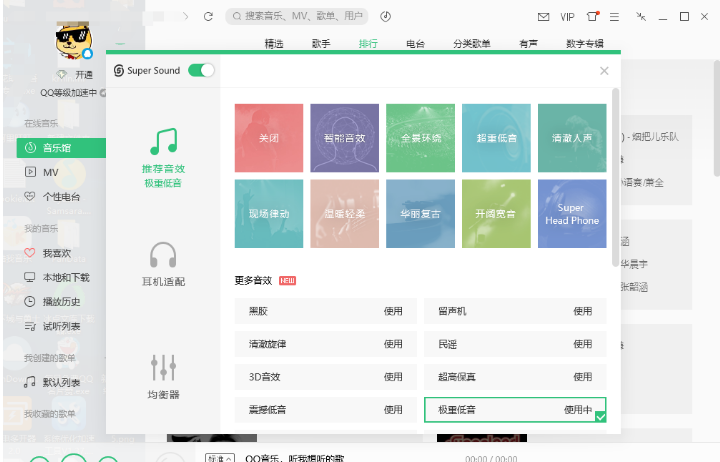Open the mail messages icon

point(543,17)
